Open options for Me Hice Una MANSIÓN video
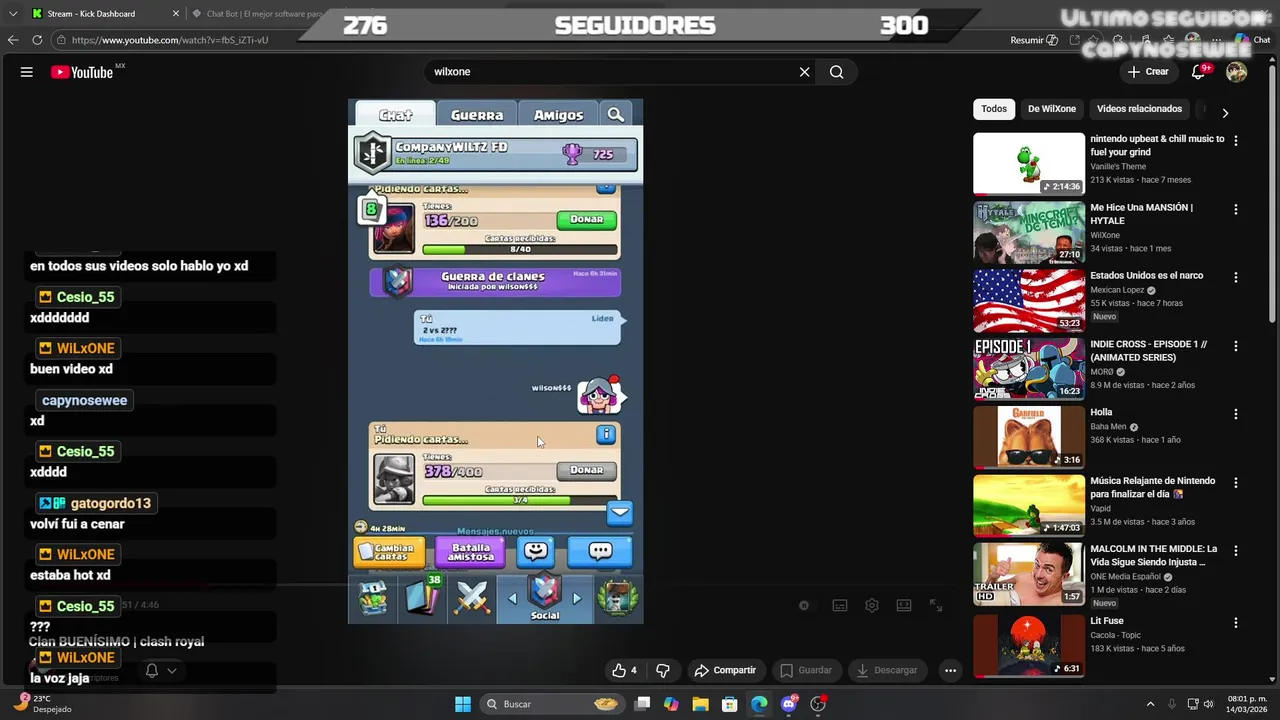Viewport: 1280px width, 720px height. [1236, 209]
